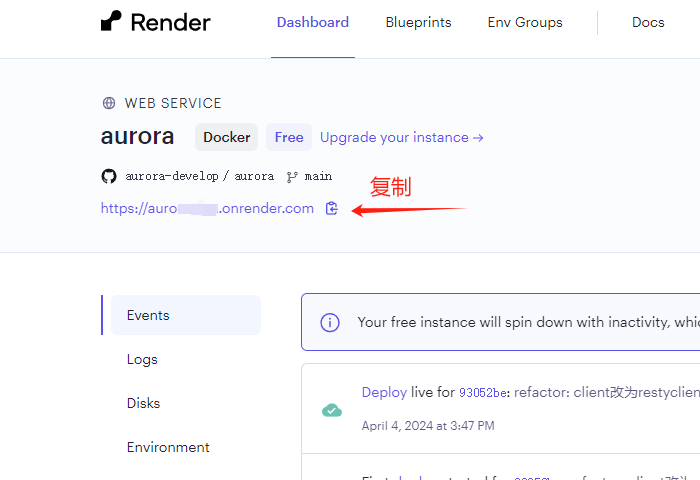The width and height of the screenshot is (700, 480).
Task: Open the aurora-develop / aurora repository link
Action: [x=200, y=176]
